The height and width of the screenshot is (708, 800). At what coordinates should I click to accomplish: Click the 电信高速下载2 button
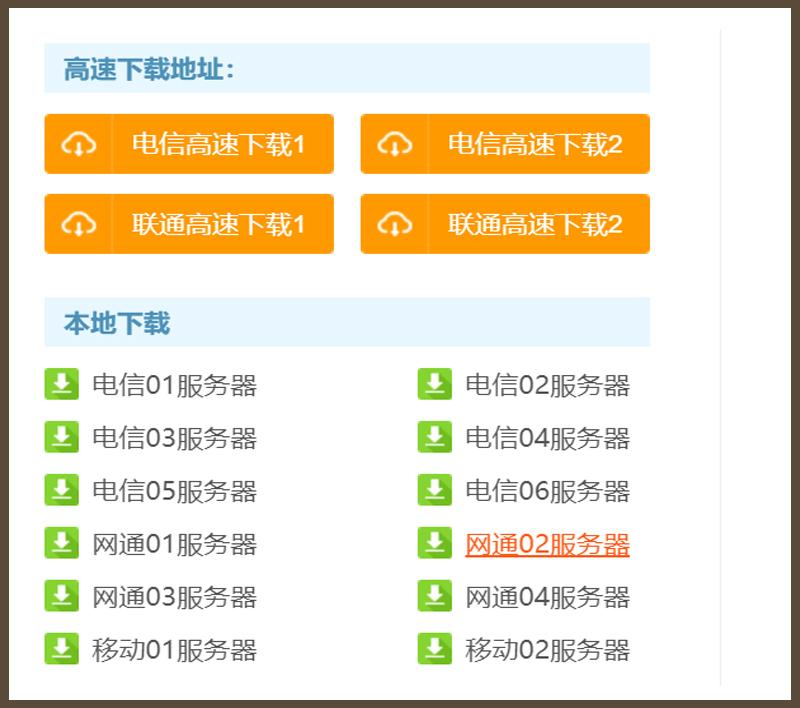[x=505, y=144]
